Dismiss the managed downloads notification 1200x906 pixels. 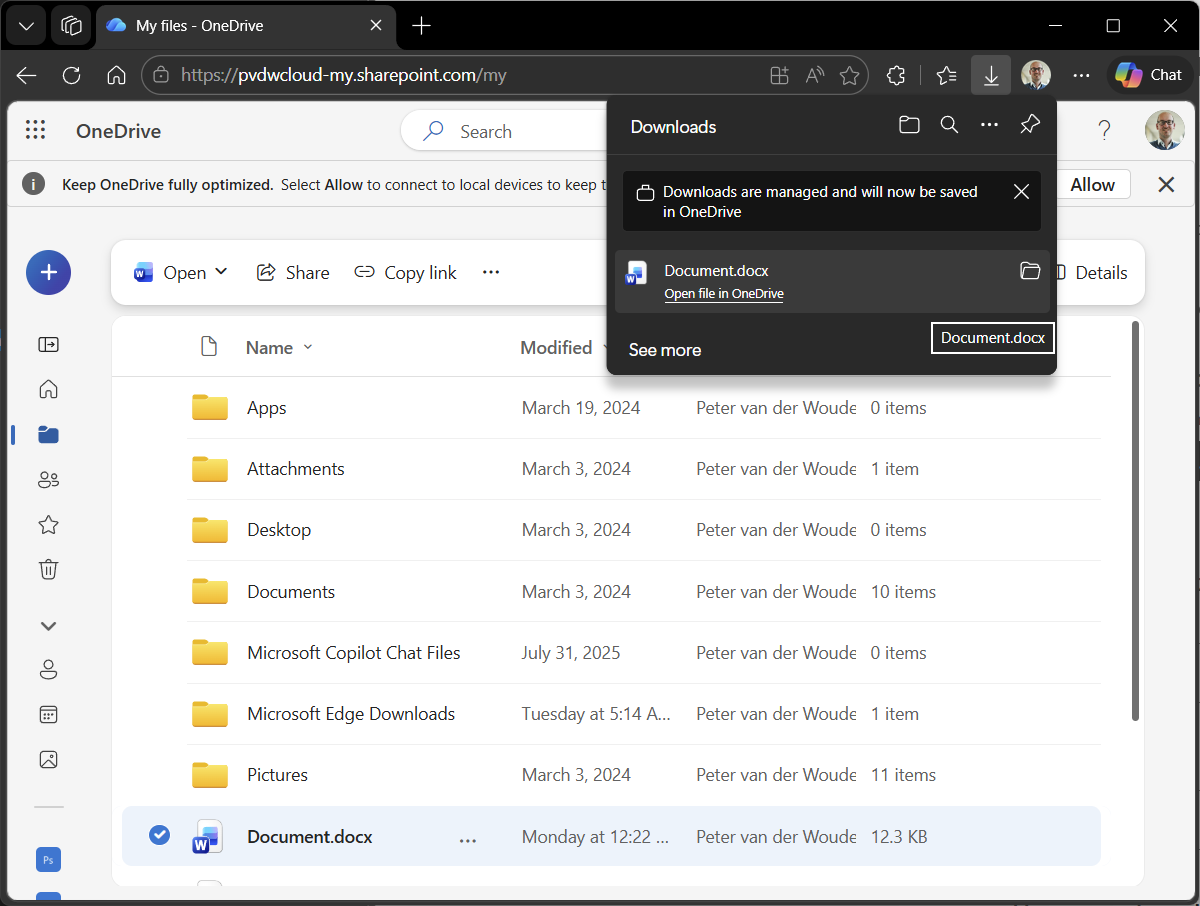[x=1021, y=192]
